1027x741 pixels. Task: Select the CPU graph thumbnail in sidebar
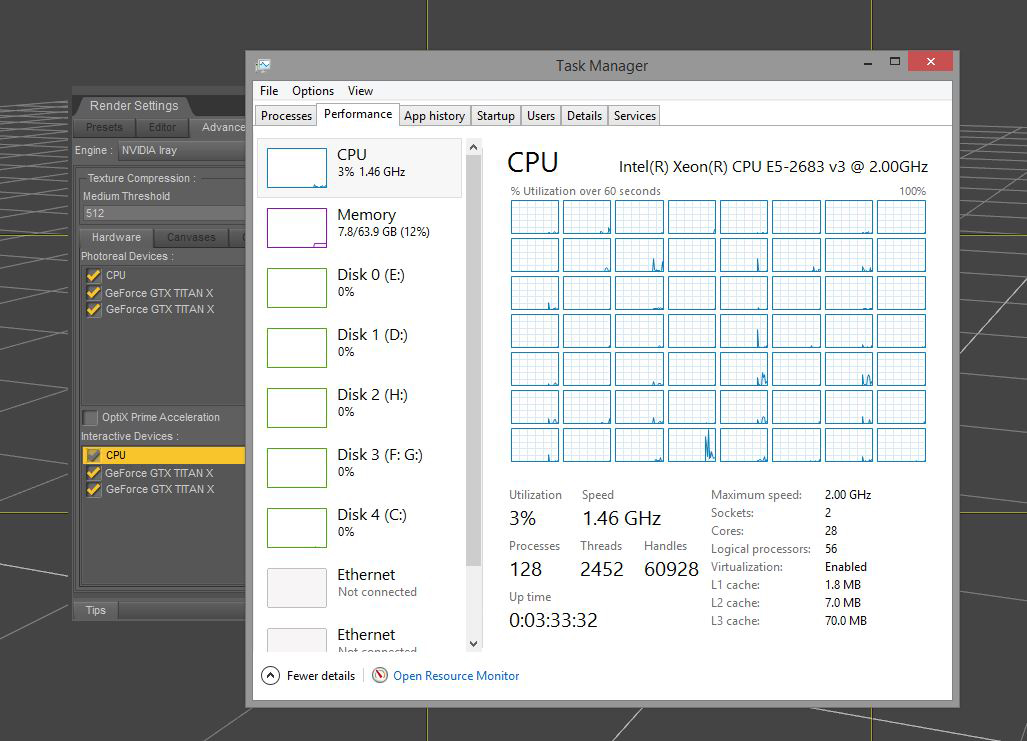(296, 168)
